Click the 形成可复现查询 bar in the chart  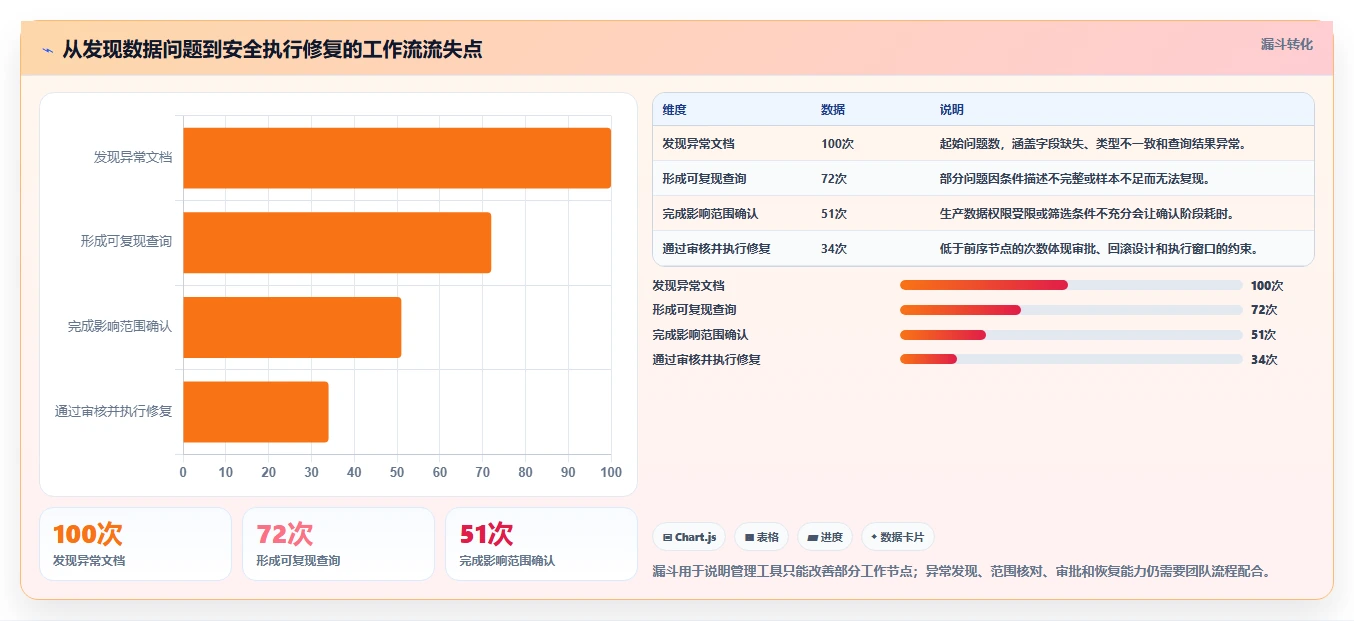(x=337, y=242)
